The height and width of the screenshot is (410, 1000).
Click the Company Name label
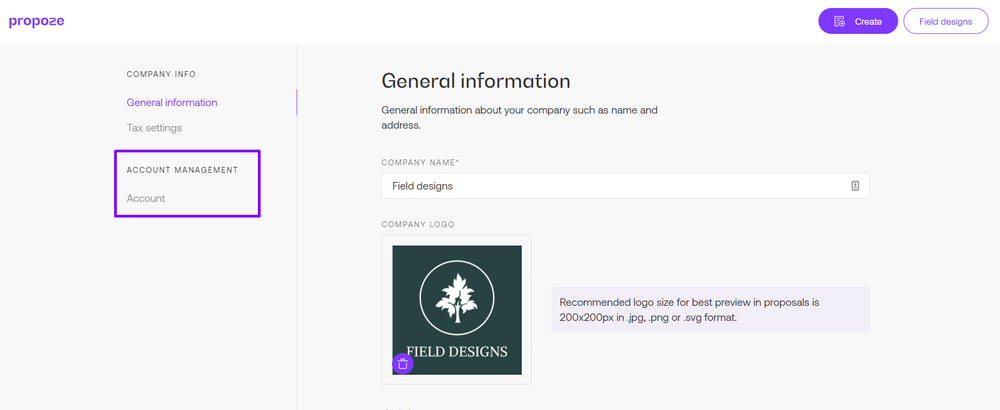coord(420,163)
